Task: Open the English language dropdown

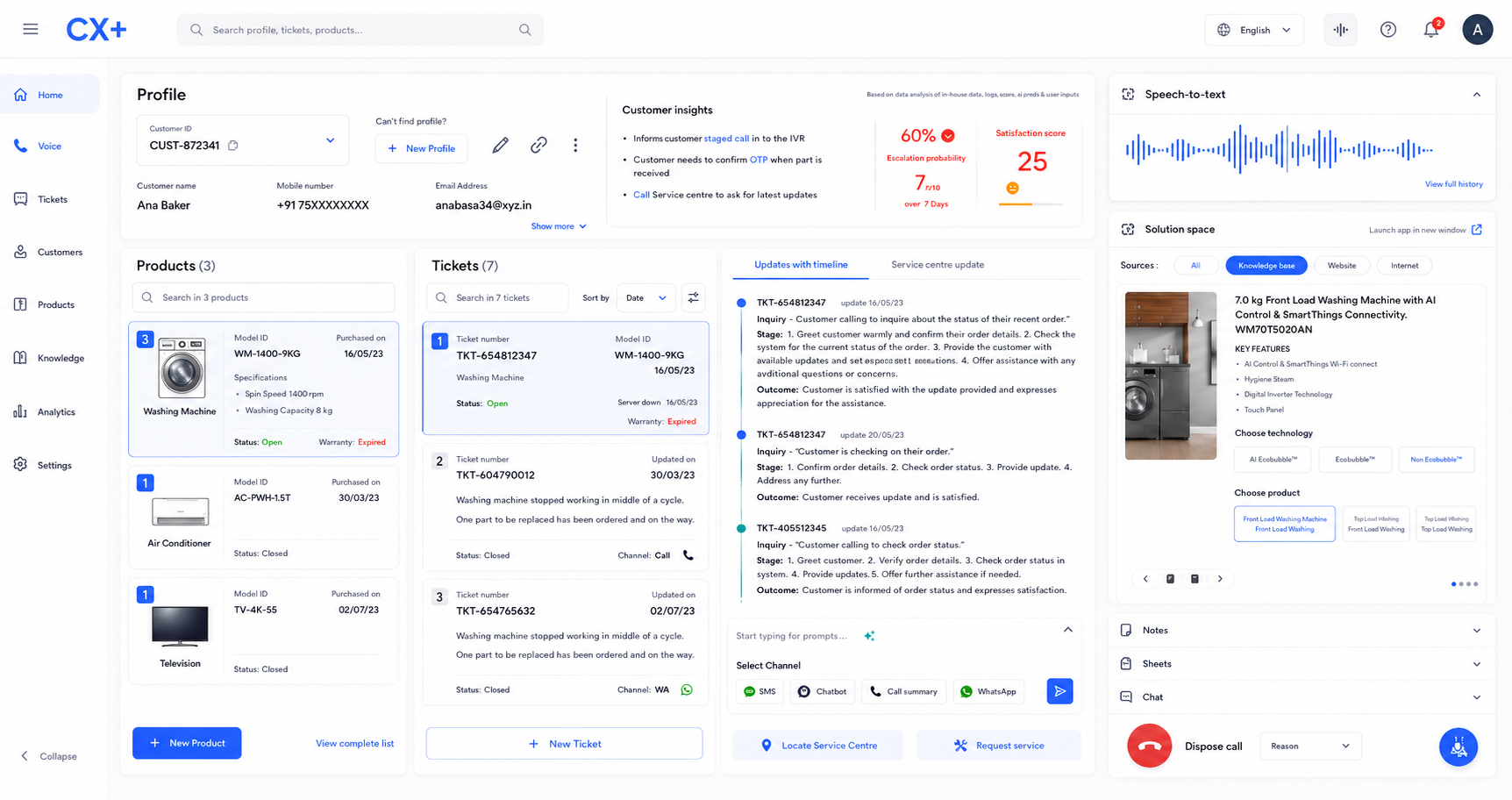Action: click(x=1254, y=30)
